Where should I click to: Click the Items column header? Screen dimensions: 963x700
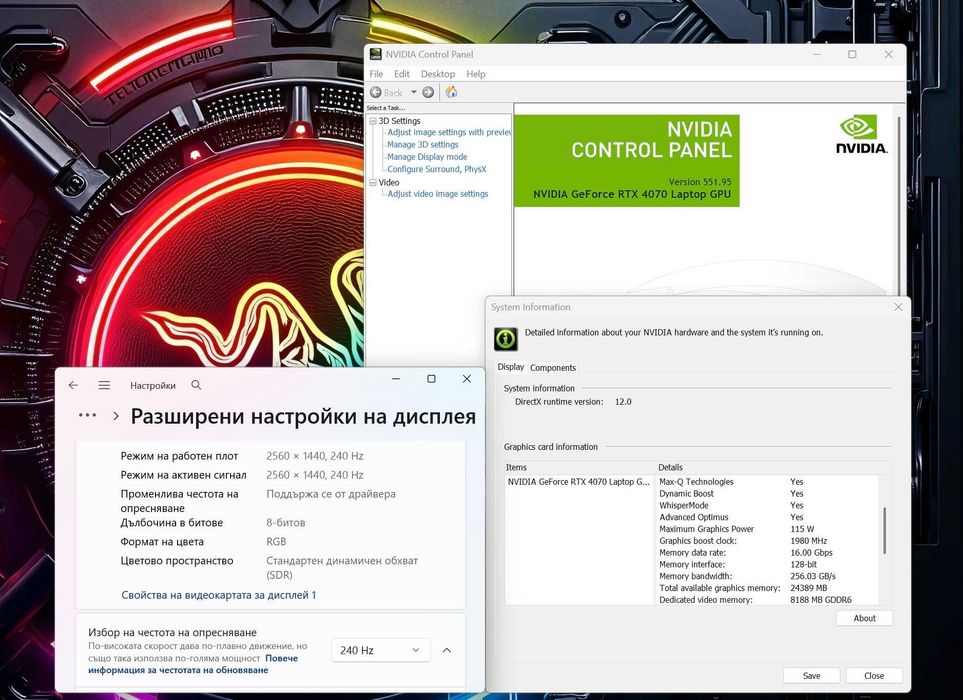coord(579,467)
